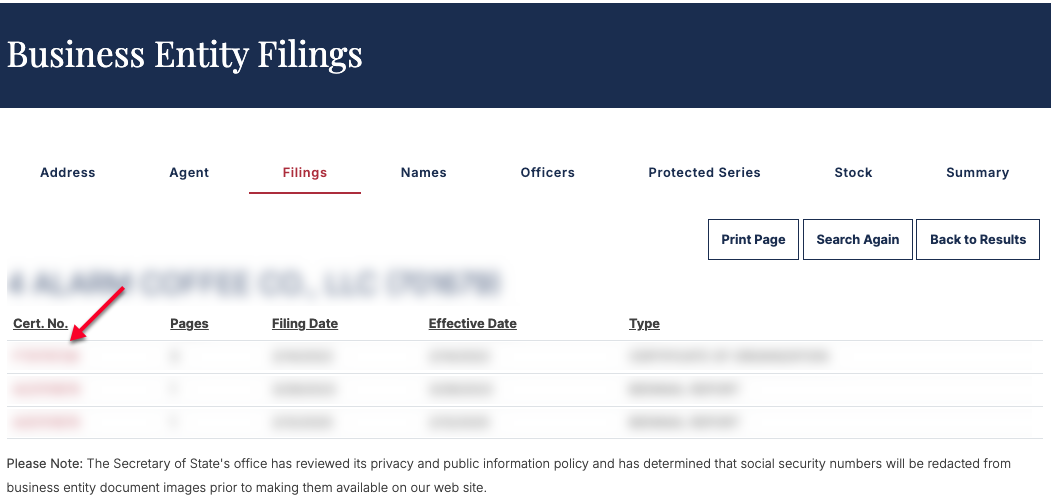1051x502 pixels.
Task: Click the Pages column header
Action: click(x=189, y=324)
